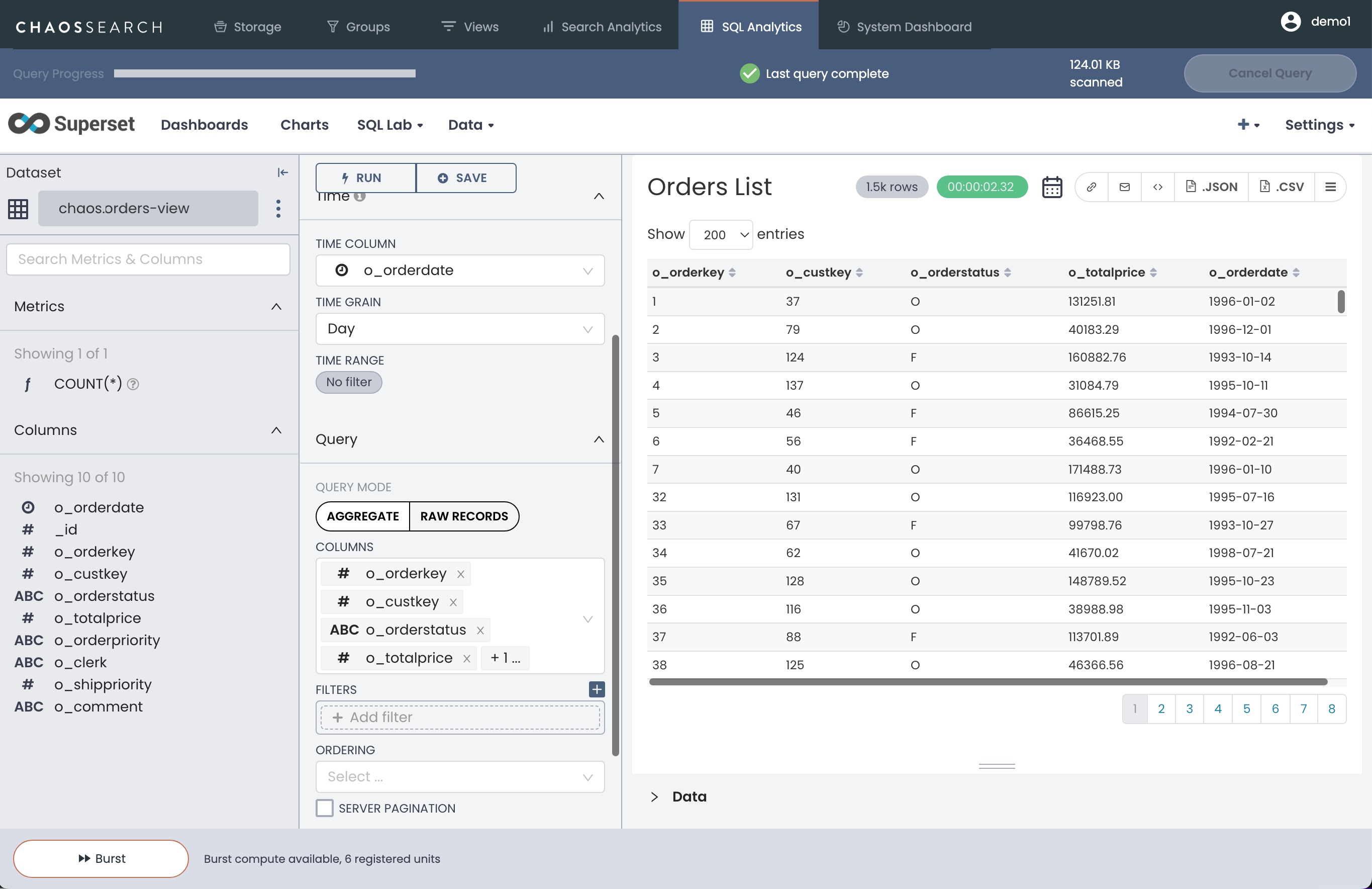Open the calendar schedule icon
Image resolution: width=1372 pixels, height=889 pixels.
tap(1051, 187)
